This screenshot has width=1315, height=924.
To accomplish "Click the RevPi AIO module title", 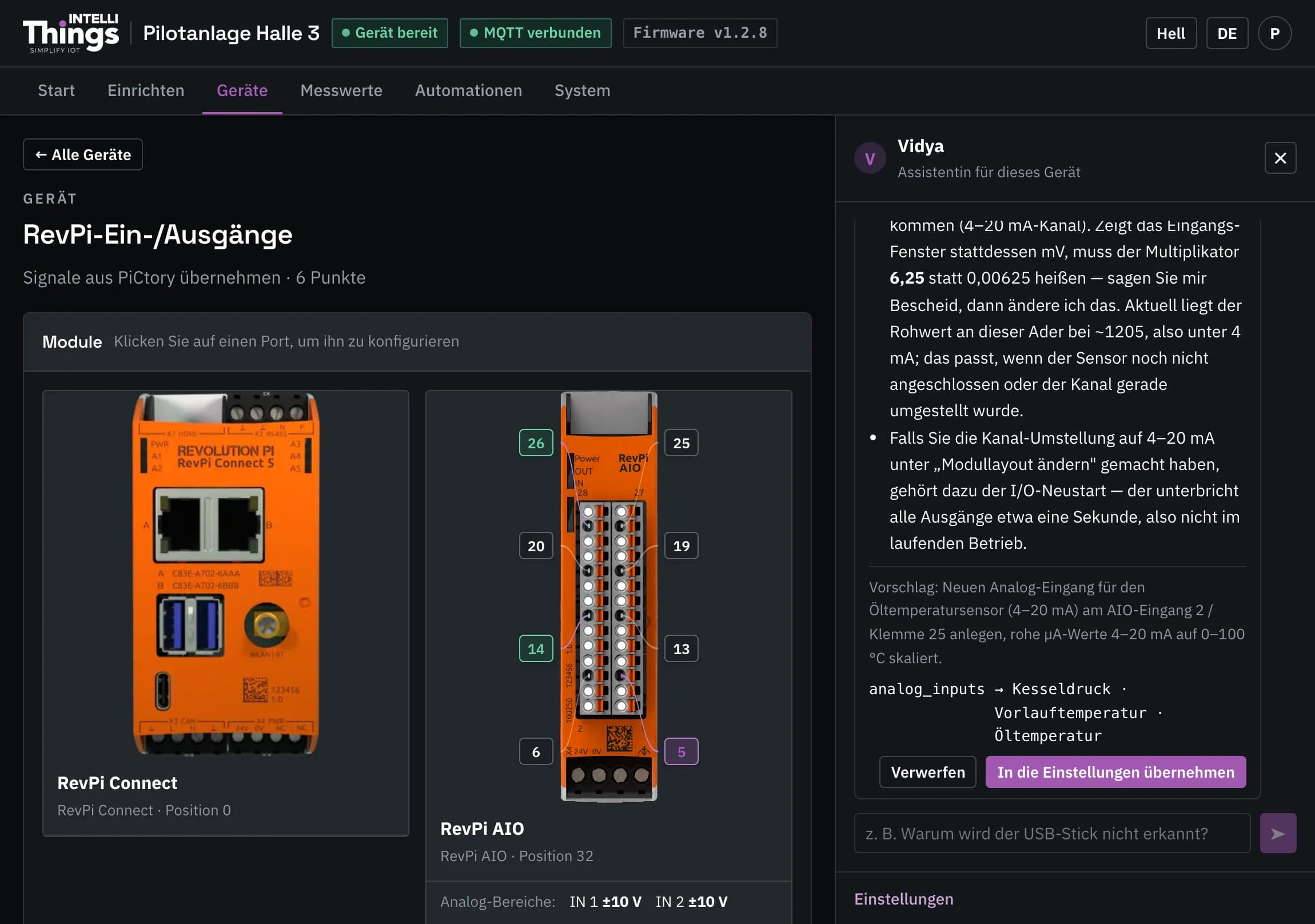I will (482, 829).
